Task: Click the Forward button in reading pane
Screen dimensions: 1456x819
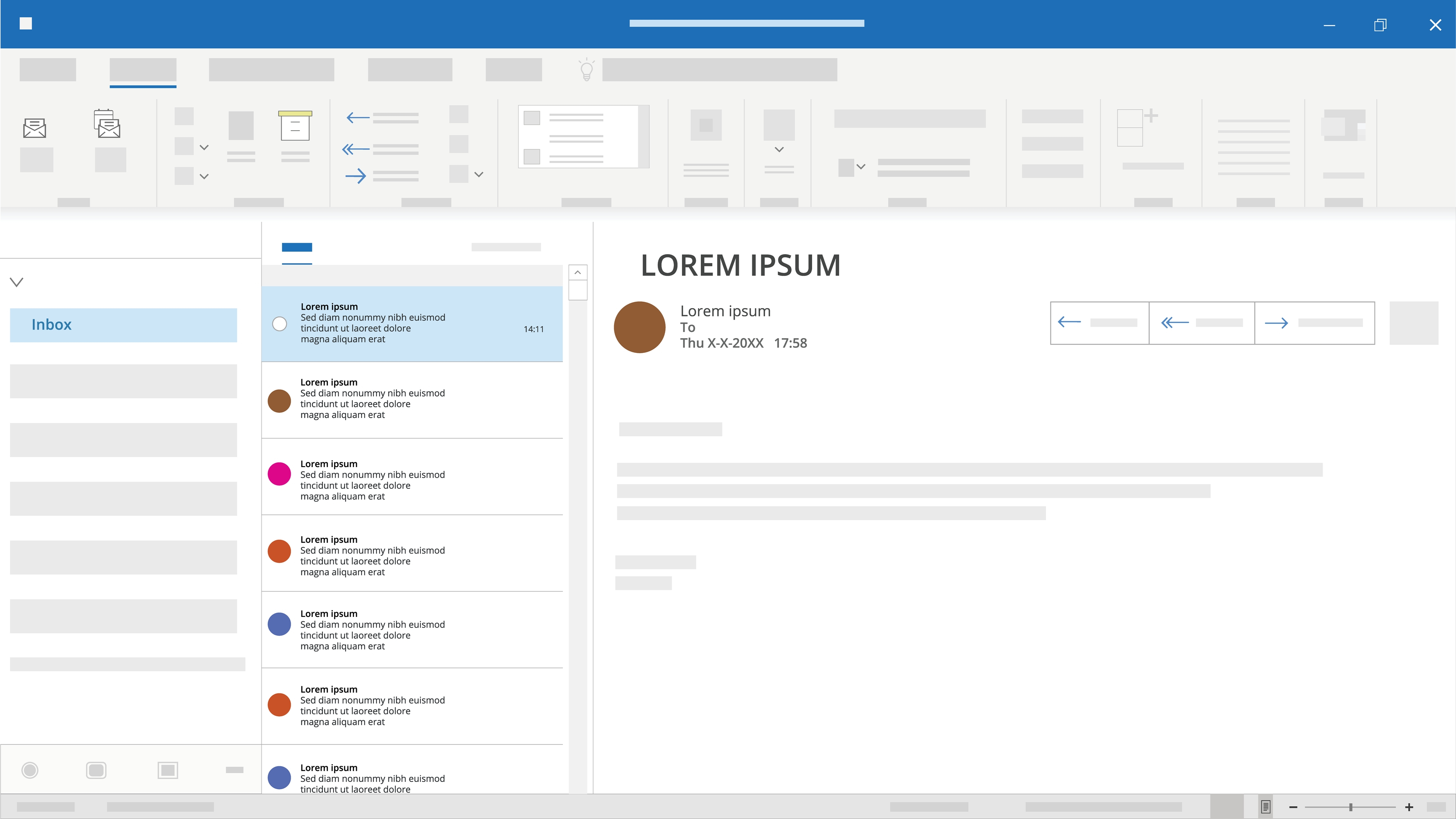Action: click(1314, 323)
